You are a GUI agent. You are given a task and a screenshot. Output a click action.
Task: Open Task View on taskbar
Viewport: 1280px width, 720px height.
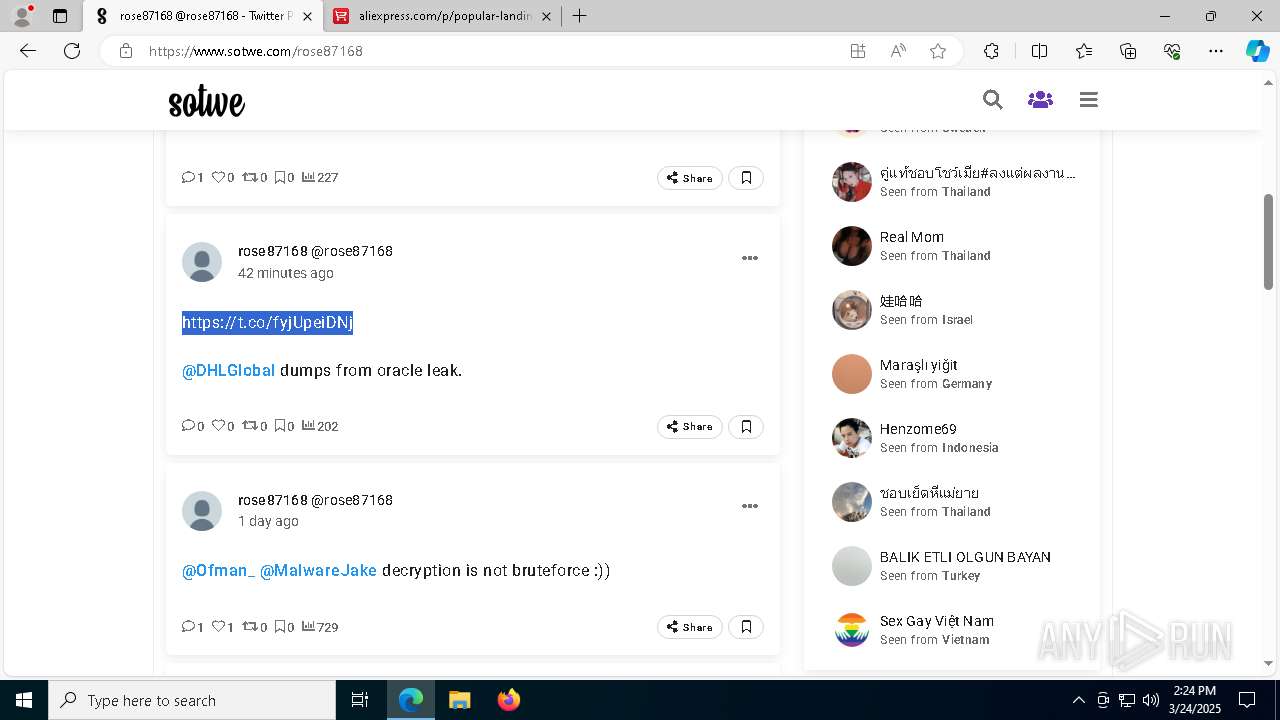pos(360,700)
